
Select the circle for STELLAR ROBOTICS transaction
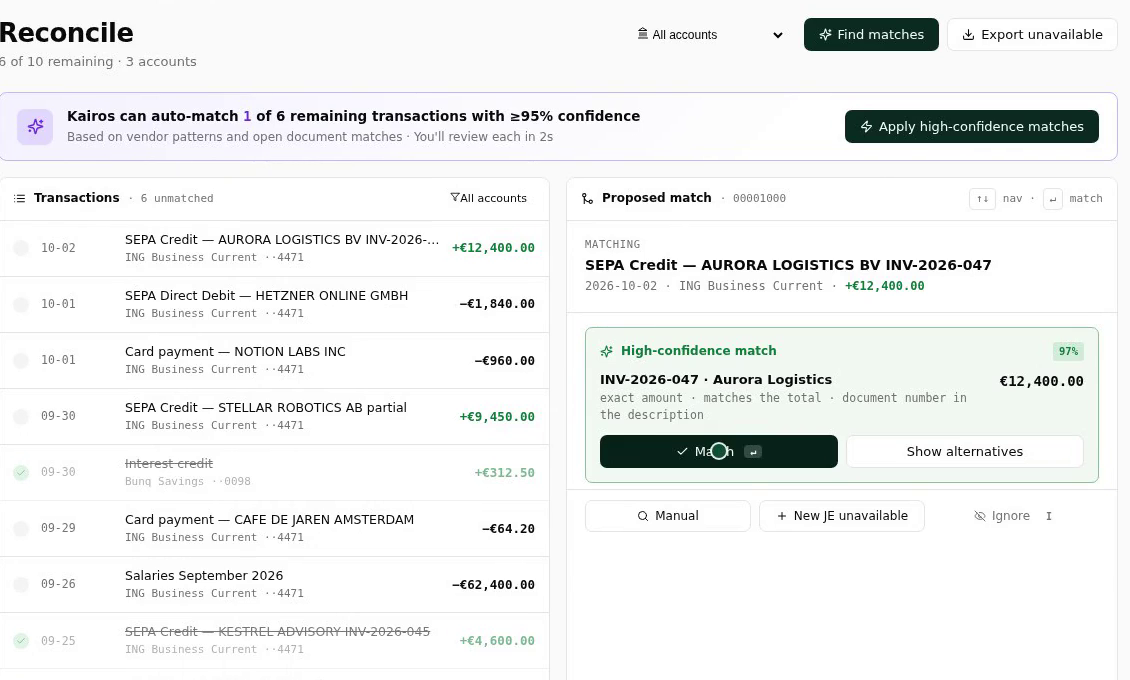click(21, 416)
